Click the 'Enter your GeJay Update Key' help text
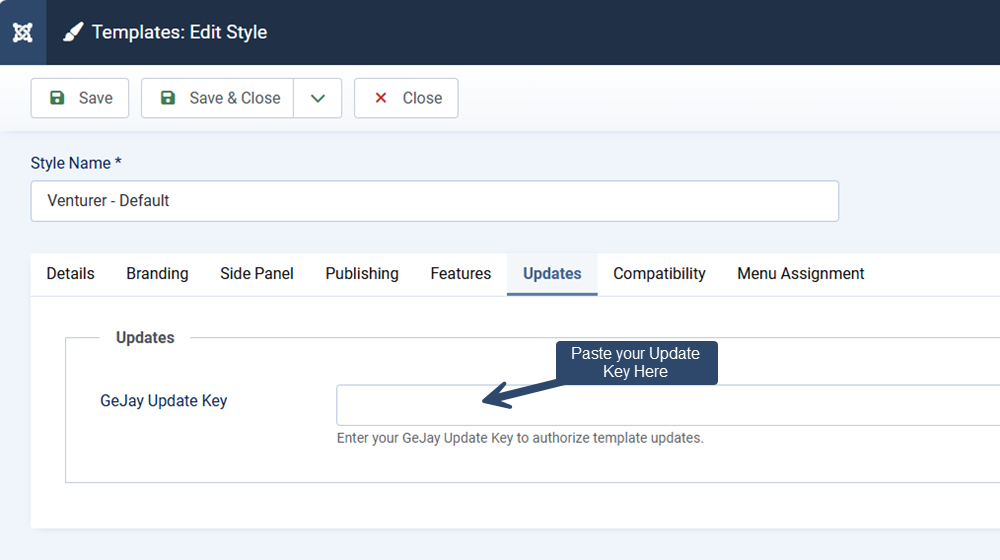 click(x=520, y=438)
